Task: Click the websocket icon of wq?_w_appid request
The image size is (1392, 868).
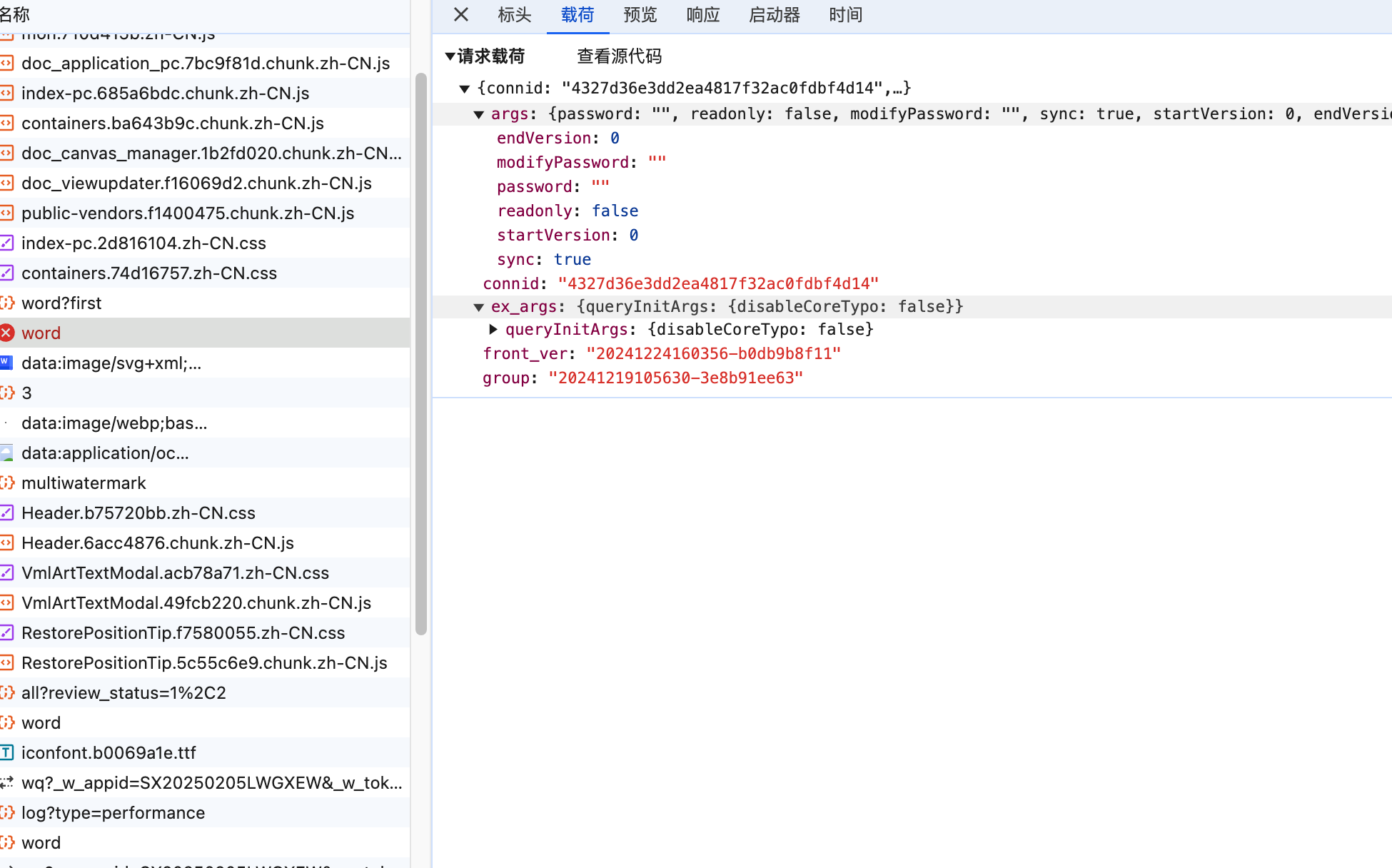Action: pyautogui.click(x=7, y=782)
